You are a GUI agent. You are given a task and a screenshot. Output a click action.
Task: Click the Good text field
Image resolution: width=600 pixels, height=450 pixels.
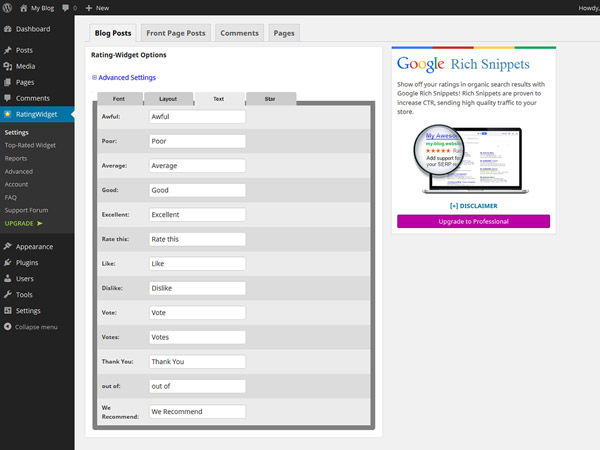(x=197, y=190)
